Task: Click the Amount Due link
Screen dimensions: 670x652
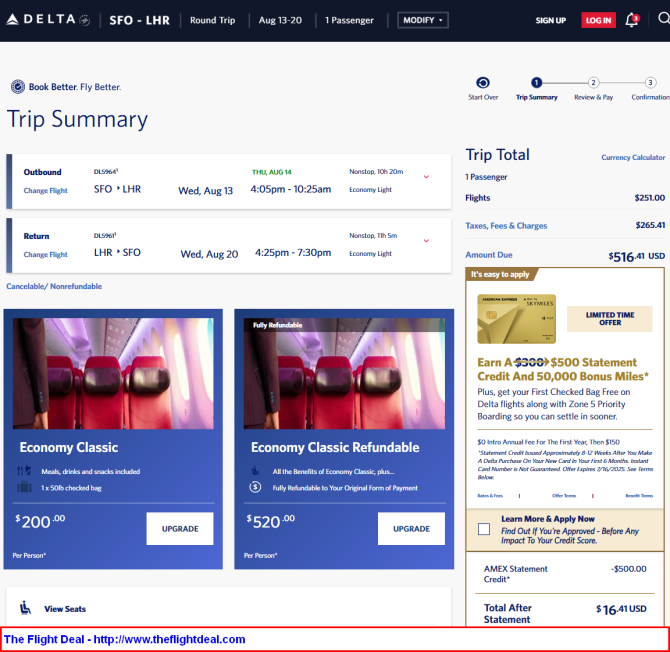Action: pos(488,255)
